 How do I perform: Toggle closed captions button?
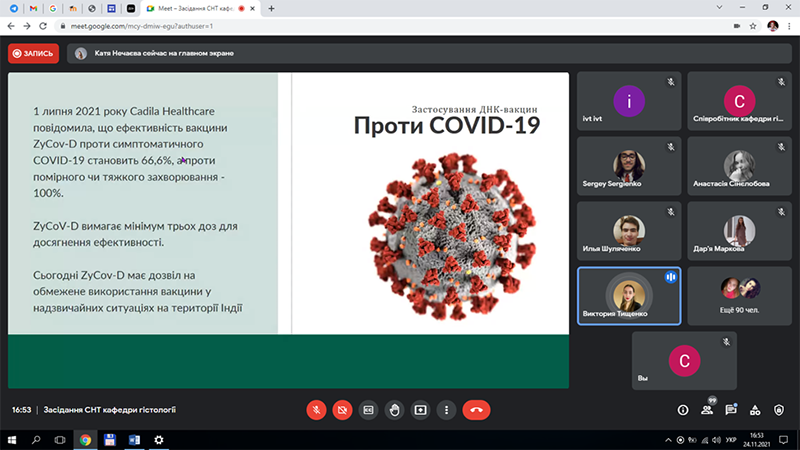click(368, 409)
